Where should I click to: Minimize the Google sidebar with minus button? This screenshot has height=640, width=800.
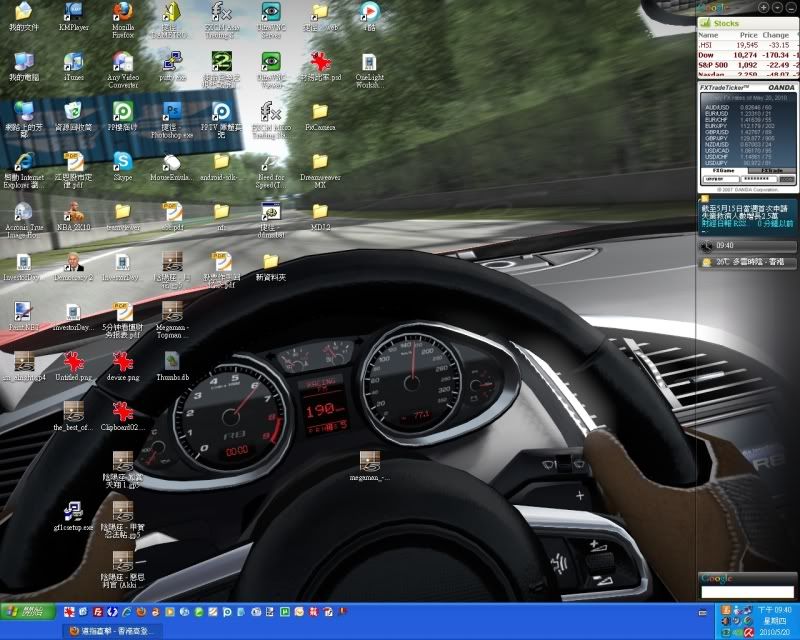[x=790, y=8]
